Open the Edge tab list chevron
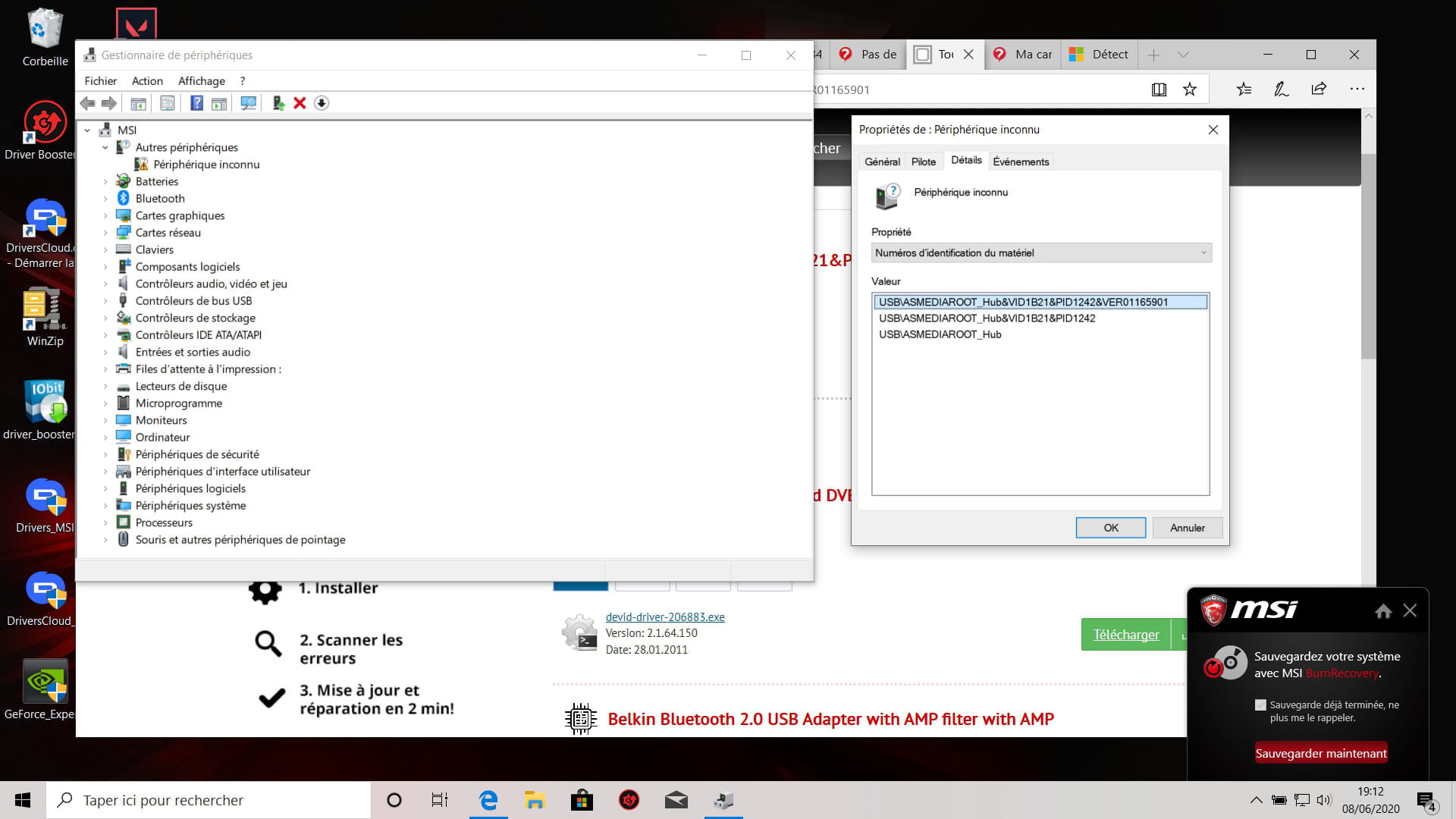 pos(1183,55)
